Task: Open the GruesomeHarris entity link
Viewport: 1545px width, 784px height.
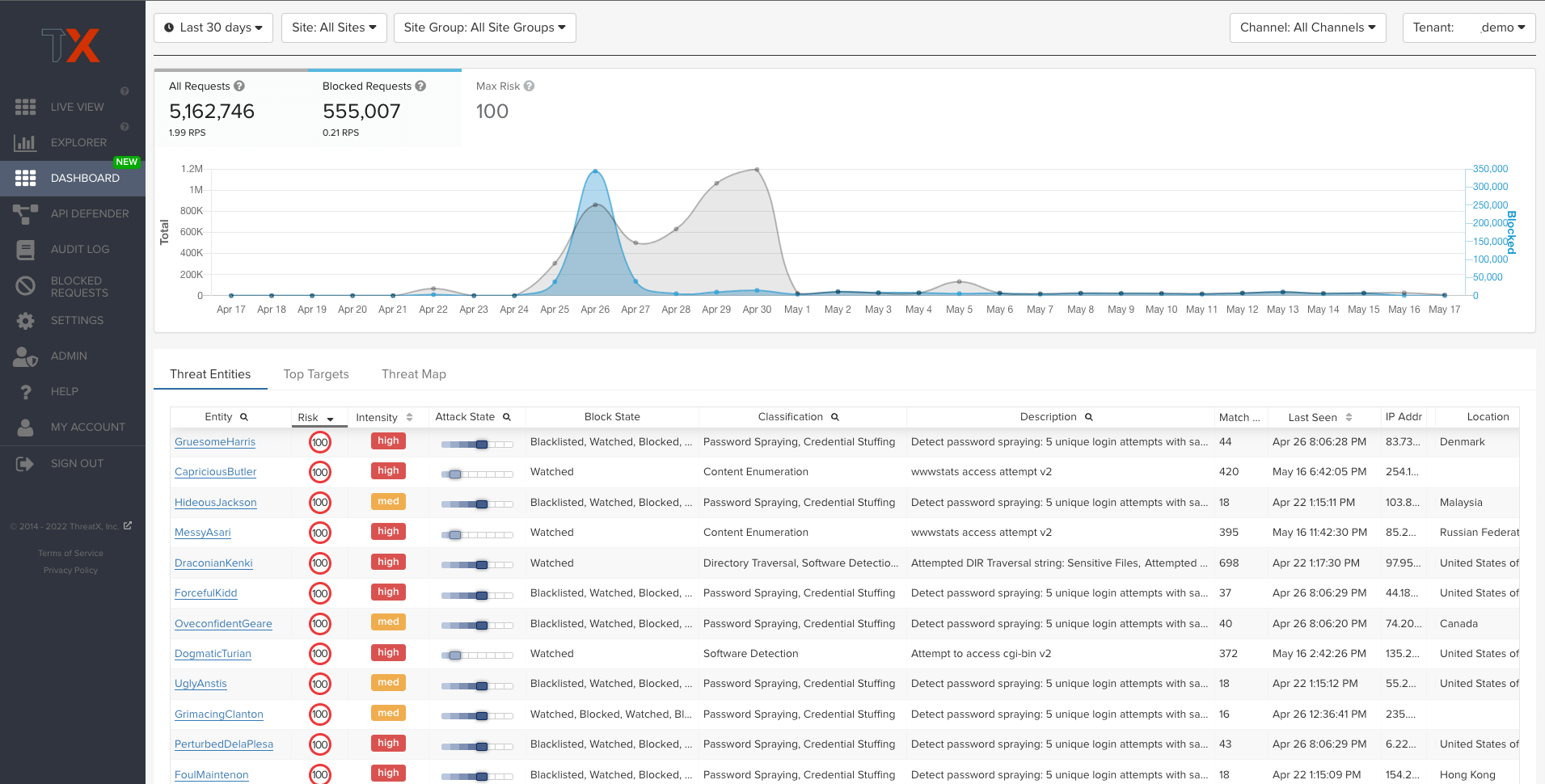Action: pos(215,442)
